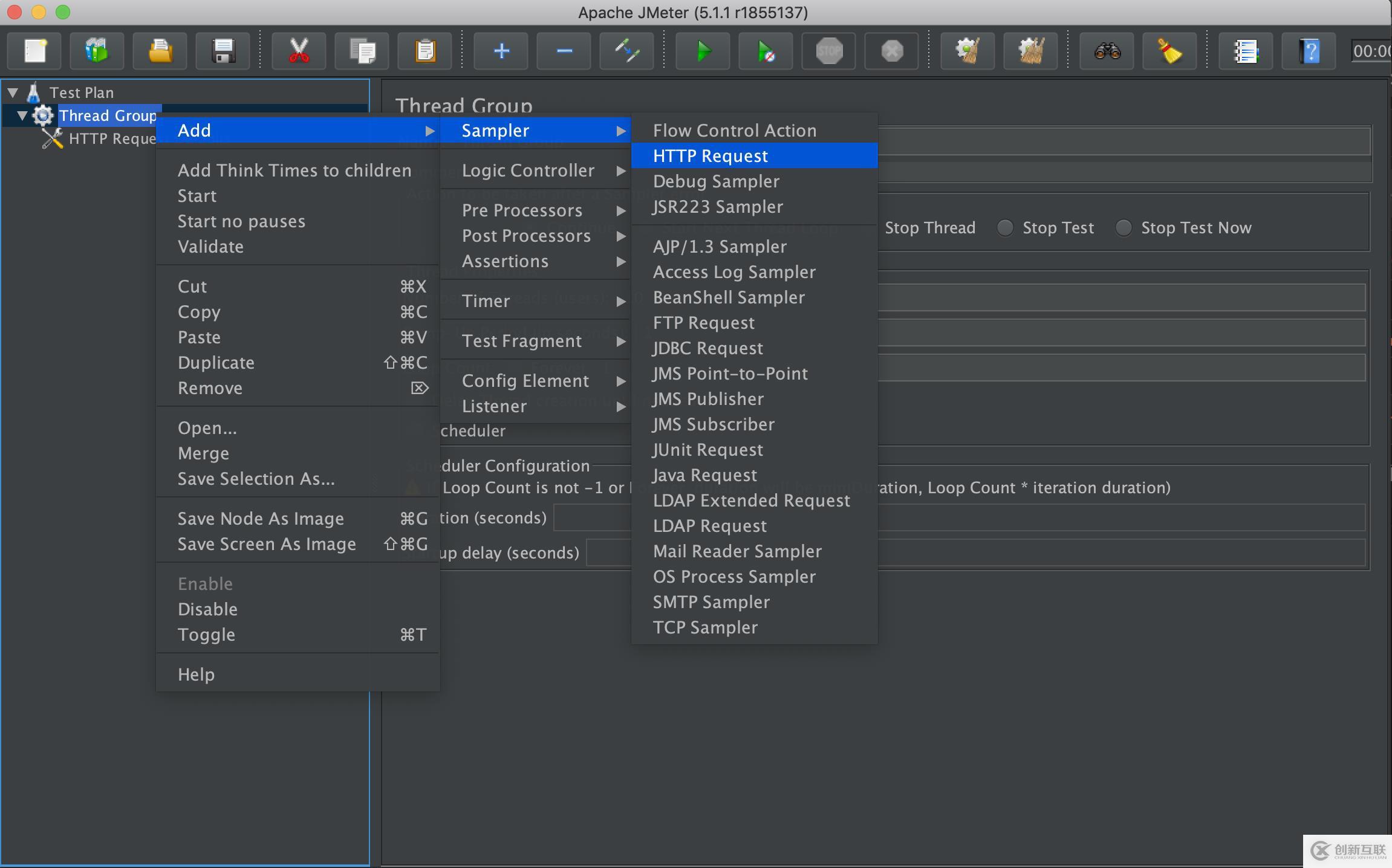Screen dimensions: 1392x868
Task: Click the blue plus Expand All icon
Action: coord(501,51)
